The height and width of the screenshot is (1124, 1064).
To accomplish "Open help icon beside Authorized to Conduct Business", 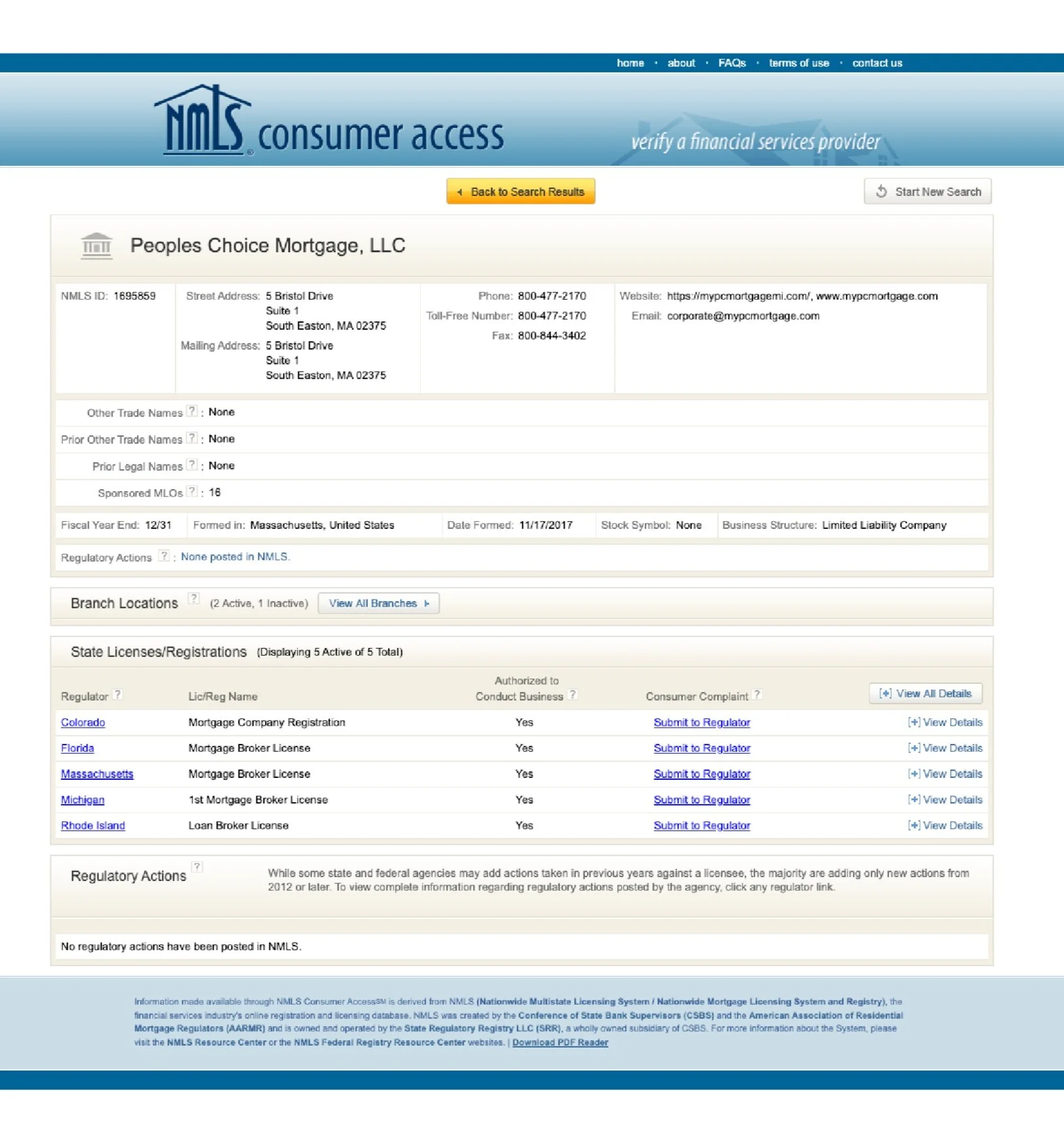I will [572, 695].
